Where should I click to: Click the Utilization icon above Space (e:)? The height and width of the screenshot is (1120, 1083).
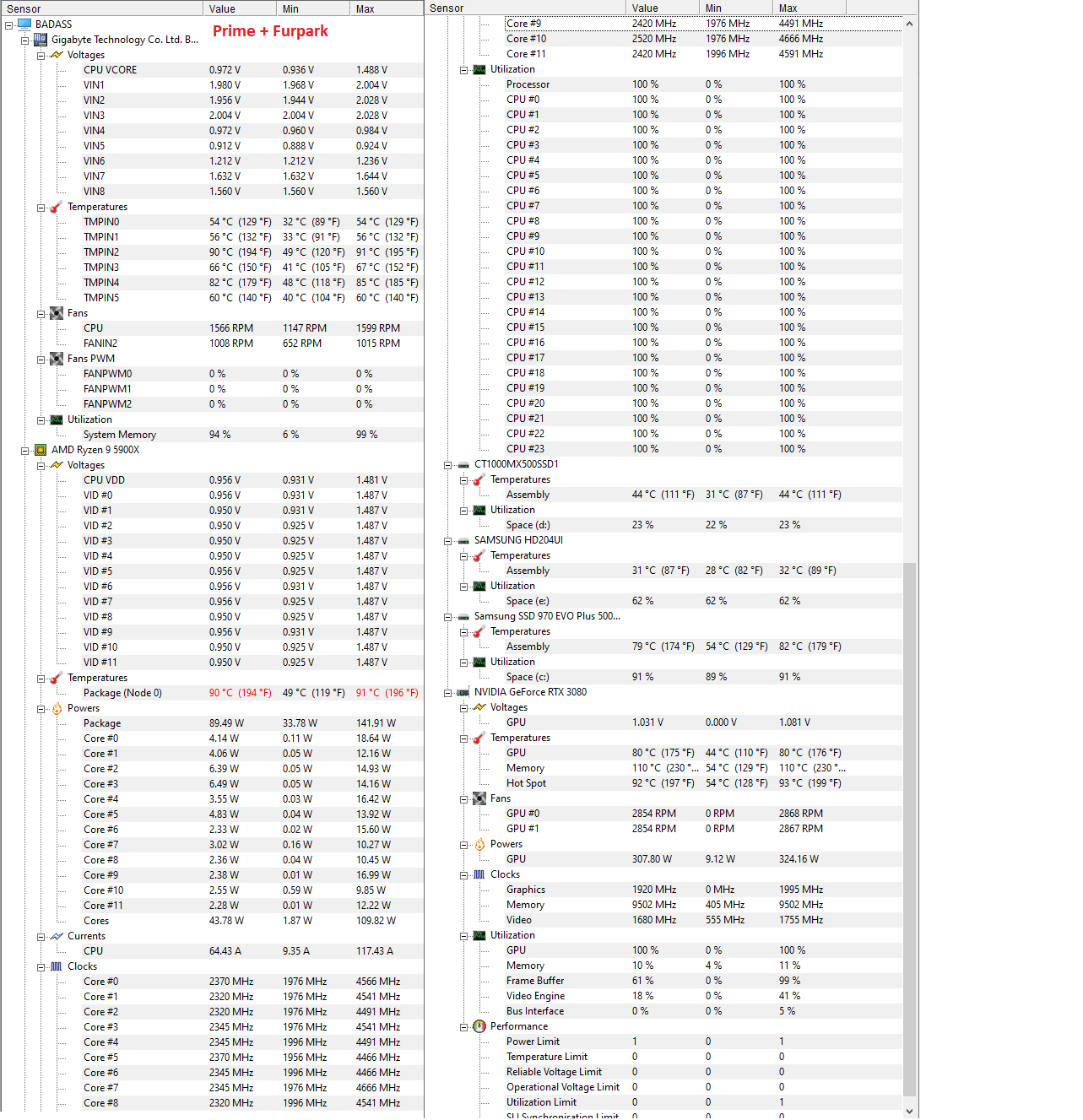pyautogui.click(x=479, y=586)
